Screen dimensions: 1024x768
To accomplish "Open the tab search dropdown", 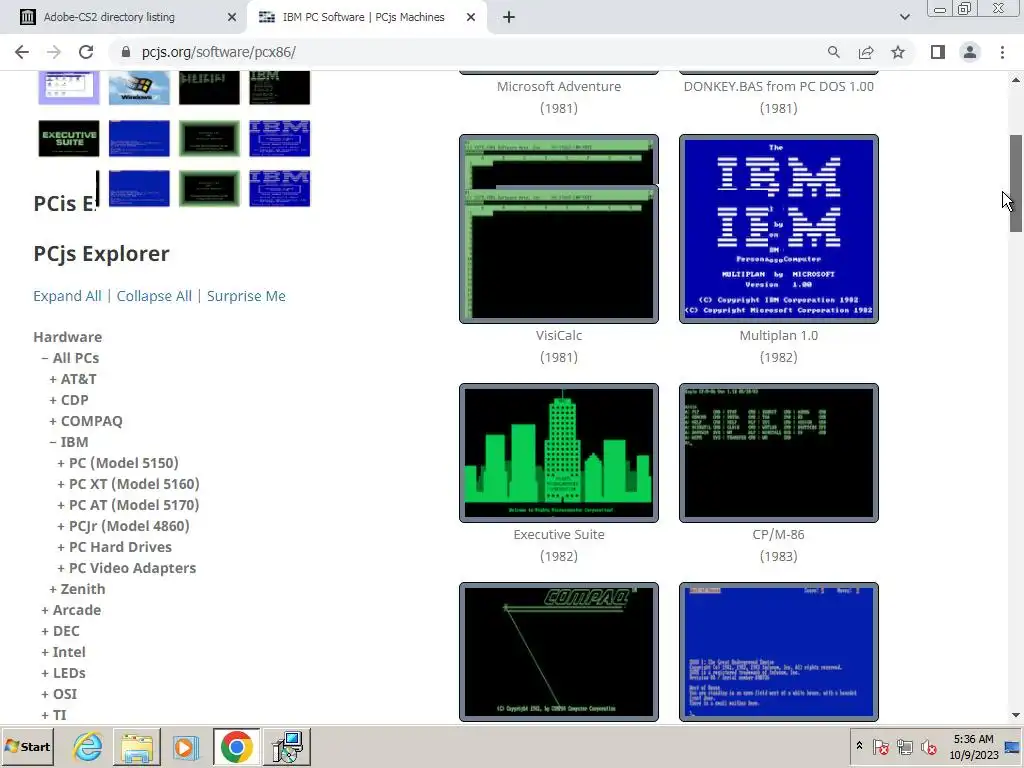I will click(x=904, y=17).
